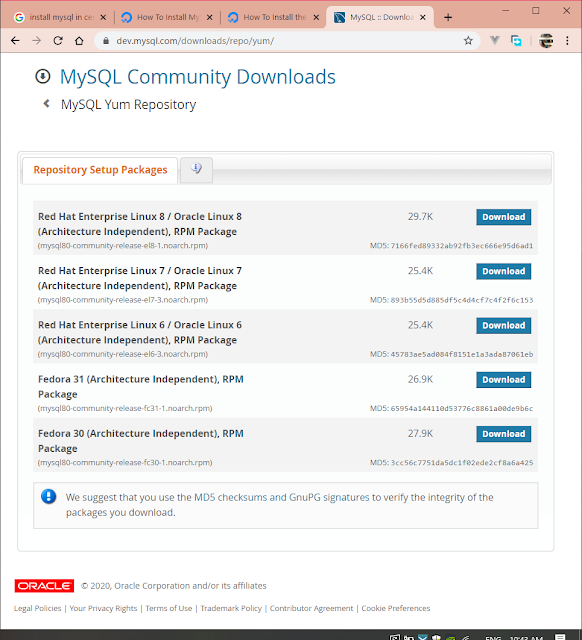The width and height of the screenshot is (582, 640).
Task: Open the Contributor Agreement link
Action: pyautogui.click(x=311, y=608)
